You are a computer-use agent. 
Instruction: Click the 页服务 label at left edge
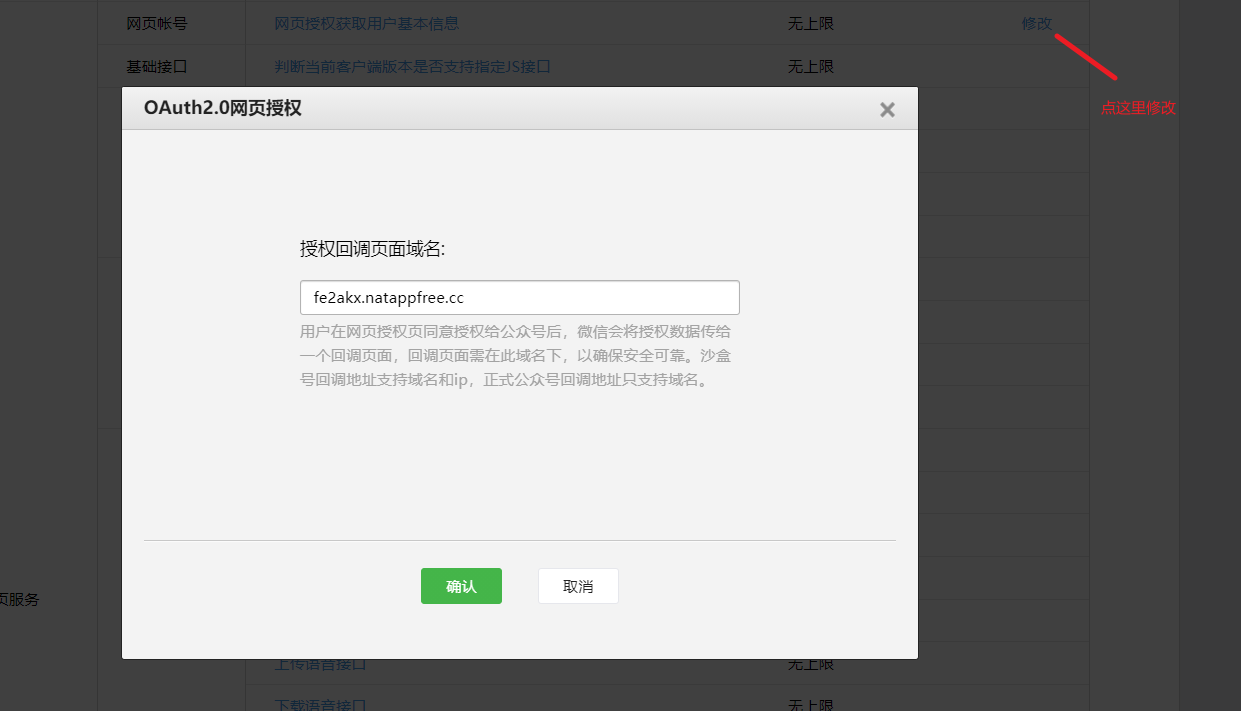pos(19,600)
